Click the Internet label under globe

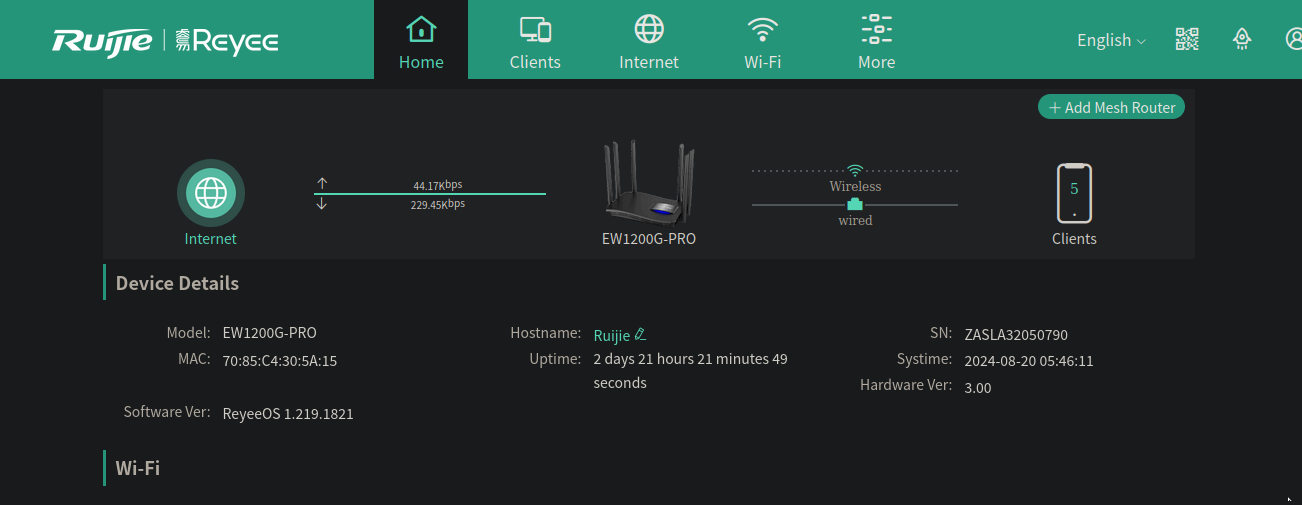(211, 239)
